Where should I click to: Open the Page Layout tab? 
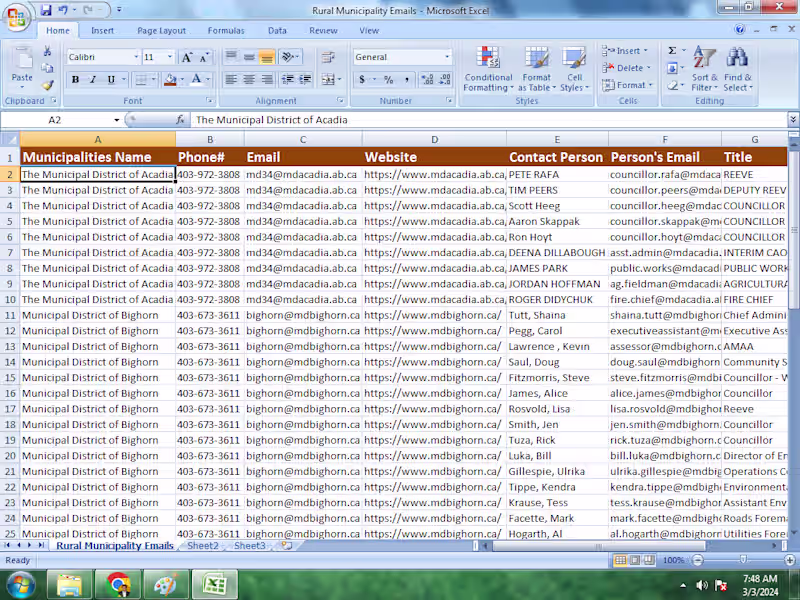pos(161,31)
